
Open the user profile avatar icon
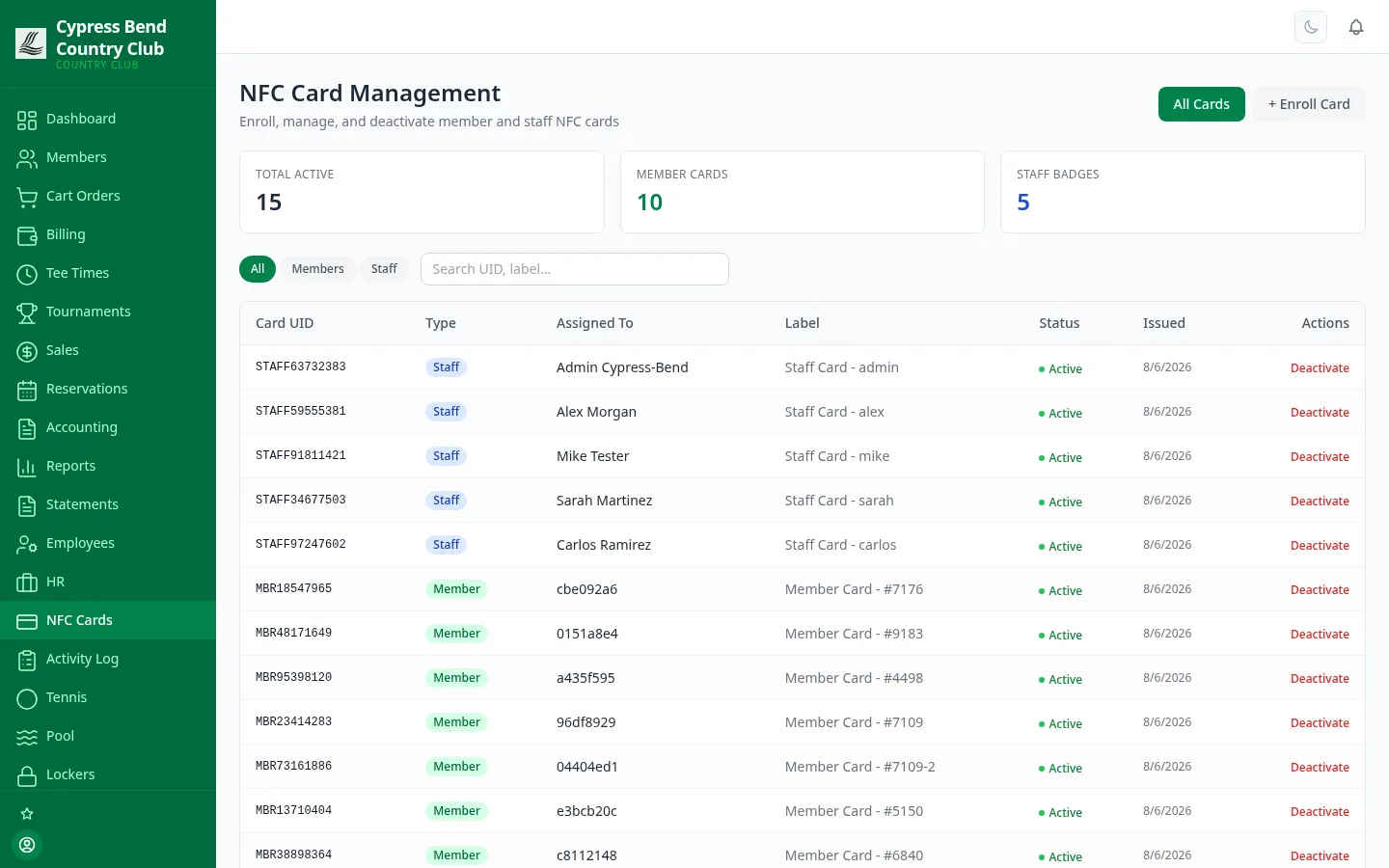pos(27,845)
